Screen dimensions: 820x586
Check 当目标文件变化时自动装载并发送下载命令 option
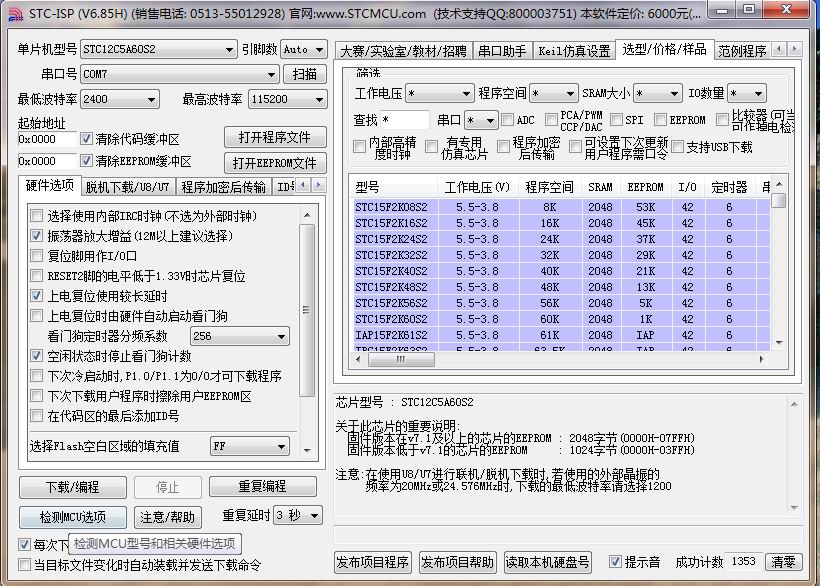tap(25, 565)
